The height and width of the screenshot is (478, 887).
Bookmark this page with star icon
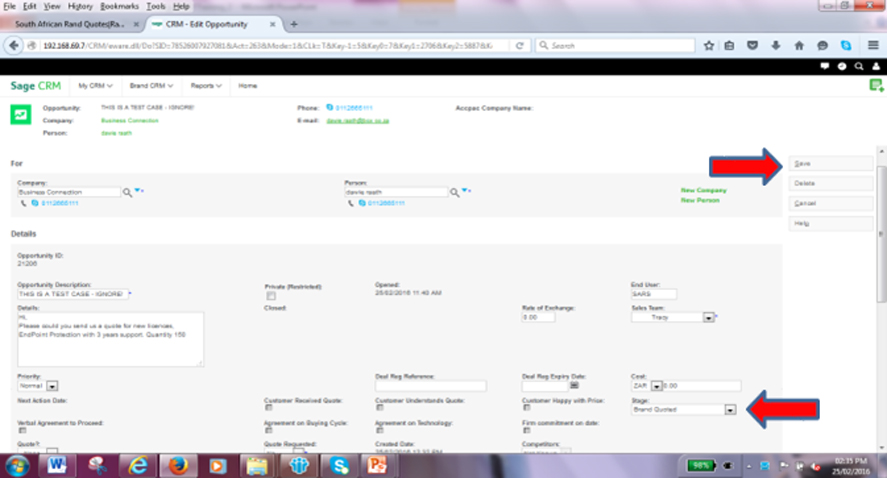coord(709,45)
